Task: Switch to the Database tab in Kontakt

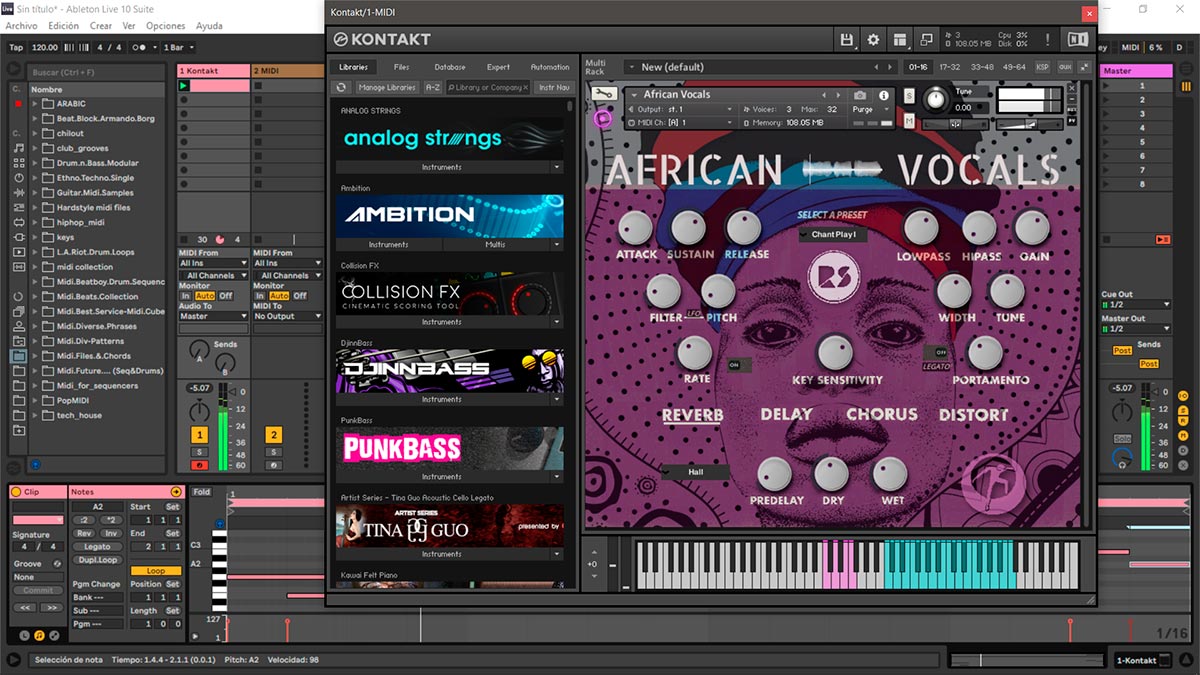Action: (x=450, y=67)
